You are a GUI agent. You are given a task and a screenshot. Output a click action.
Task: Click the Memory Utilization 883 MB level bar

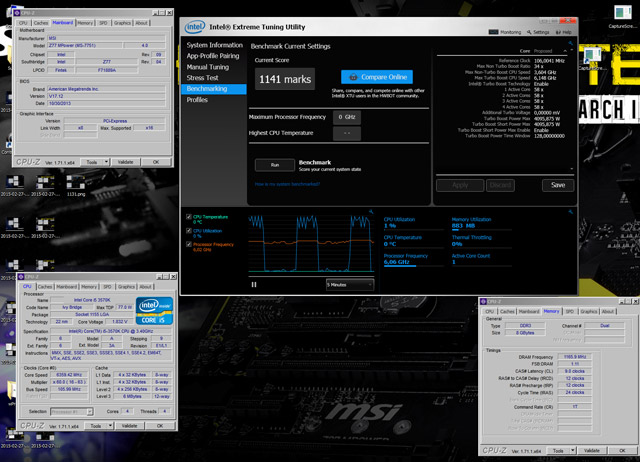482,230
